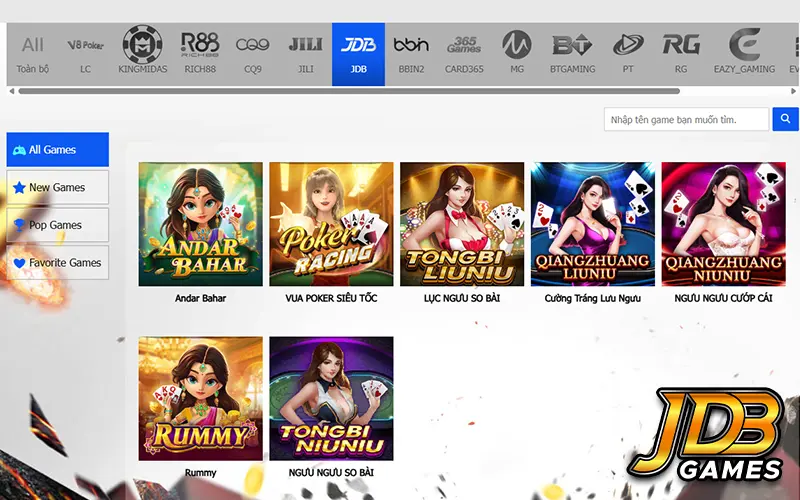Click the left arrow of provider scrollbar
This screenshot has width=800, height=500.
click(x=11, y=91)
